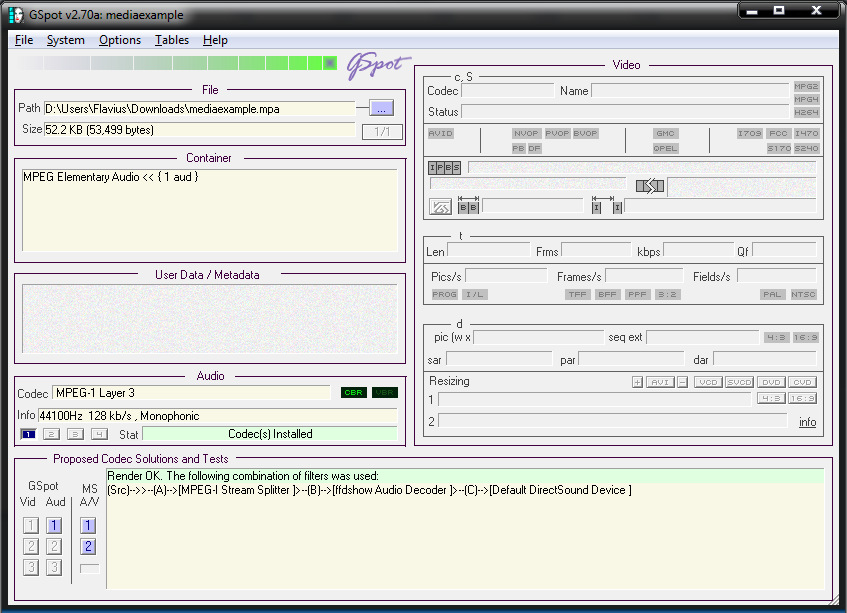Open the System menu
Image resolution: width=847 pixels, height=613 pixels.
coord(65,40)
